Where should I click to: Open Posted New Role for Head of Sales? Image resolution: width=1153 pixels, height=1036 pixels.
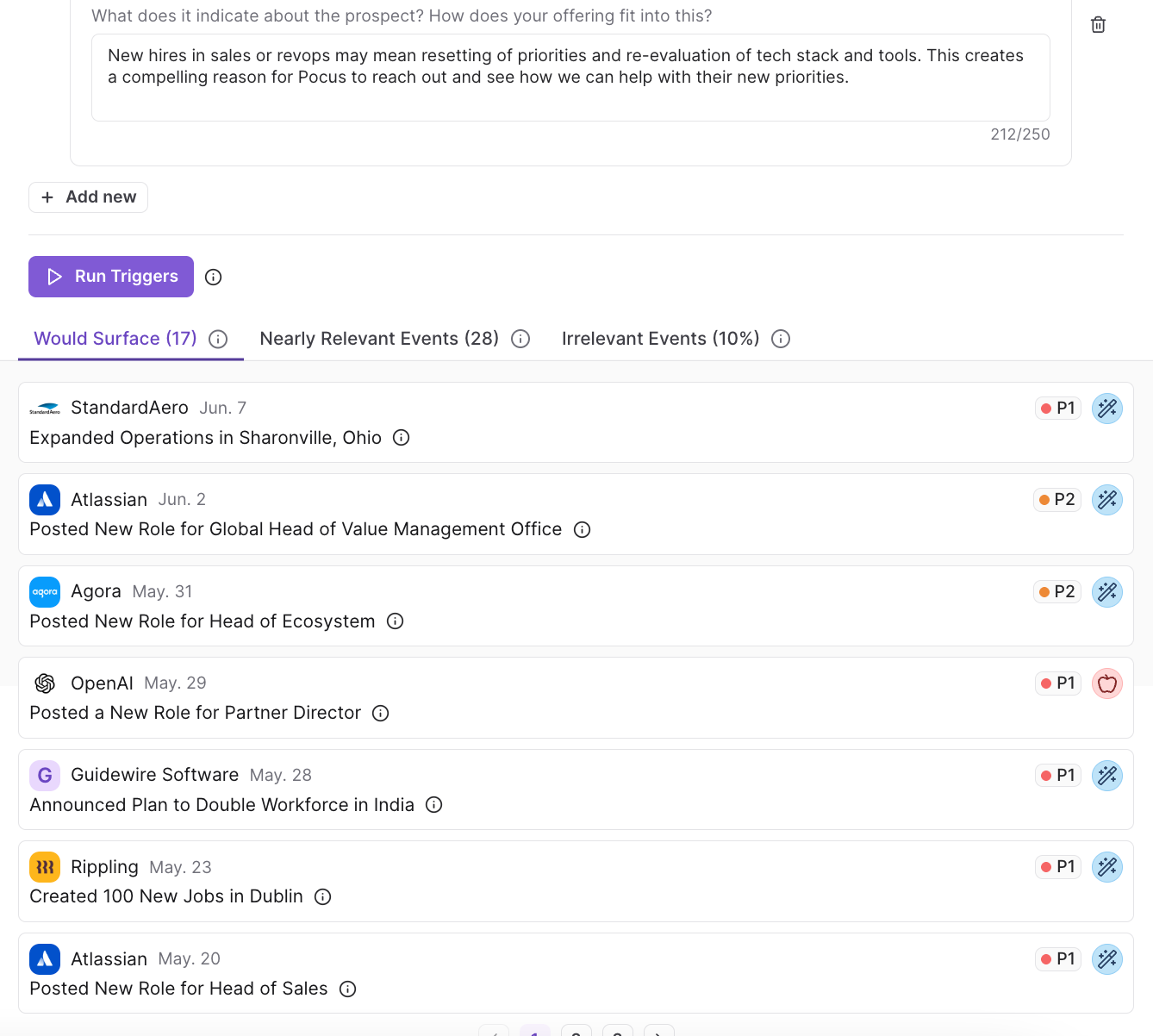(x=178, y=989)
